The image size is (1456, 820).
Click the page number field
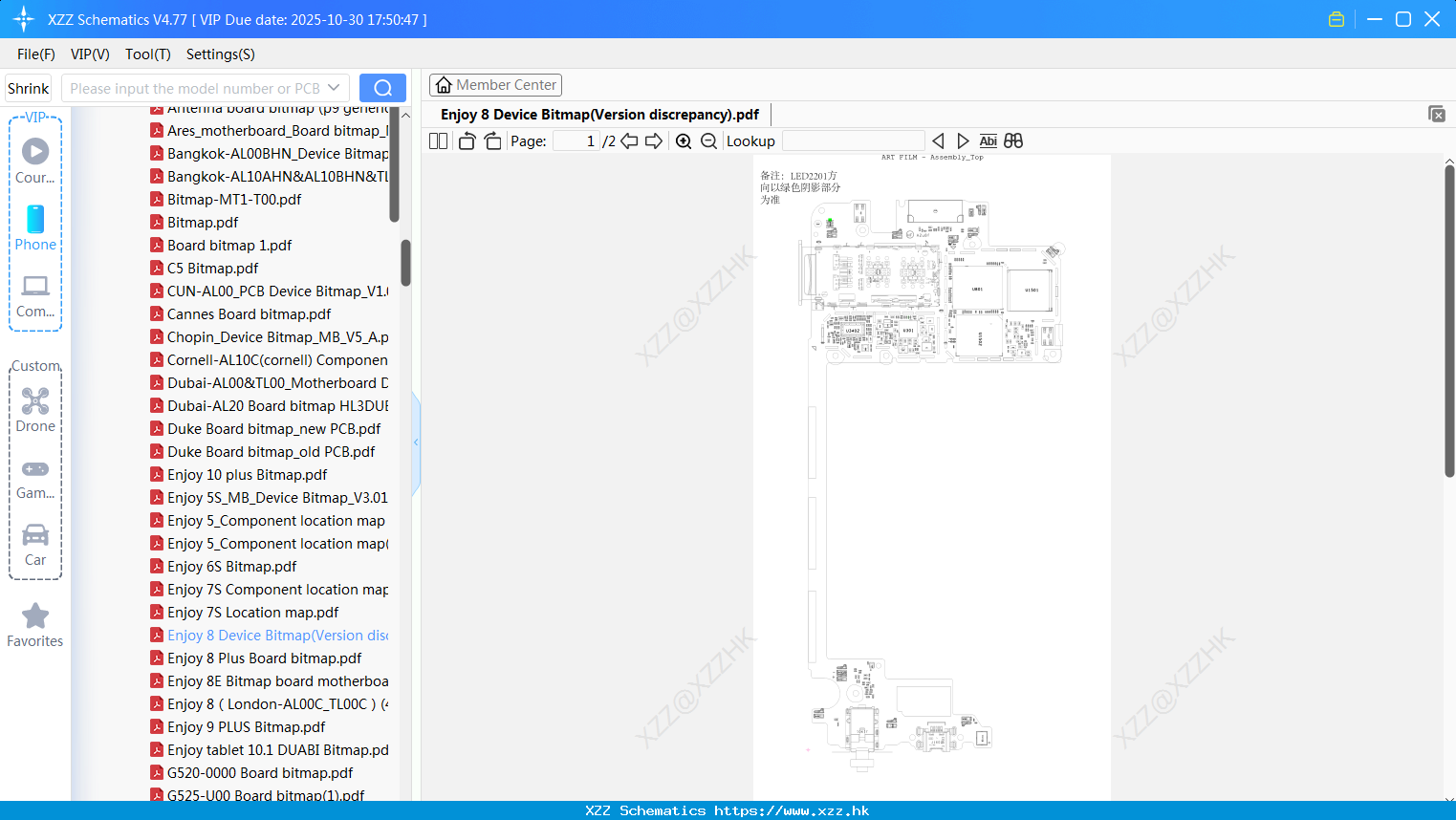(576, 140)
